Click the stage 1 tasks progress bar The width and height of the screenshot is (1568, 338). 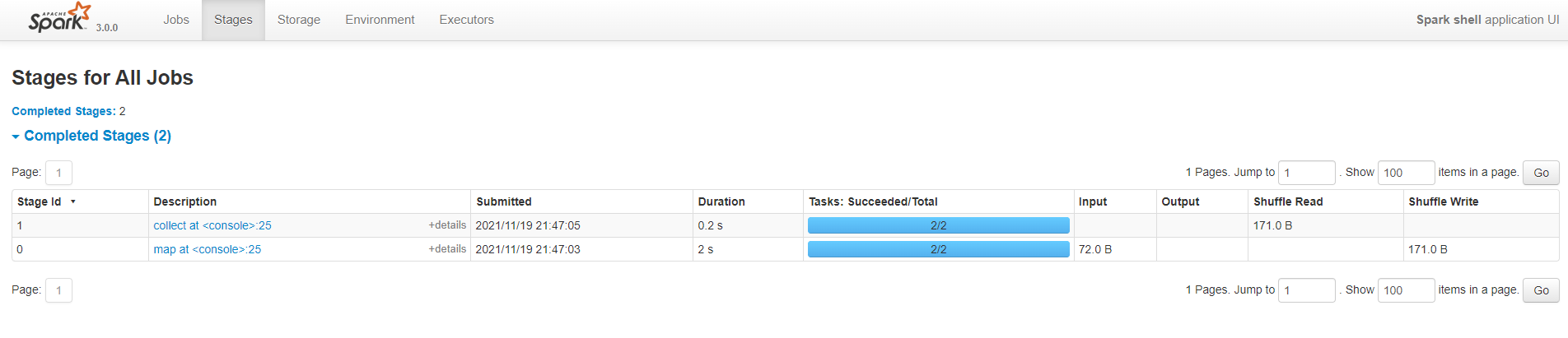938,225
